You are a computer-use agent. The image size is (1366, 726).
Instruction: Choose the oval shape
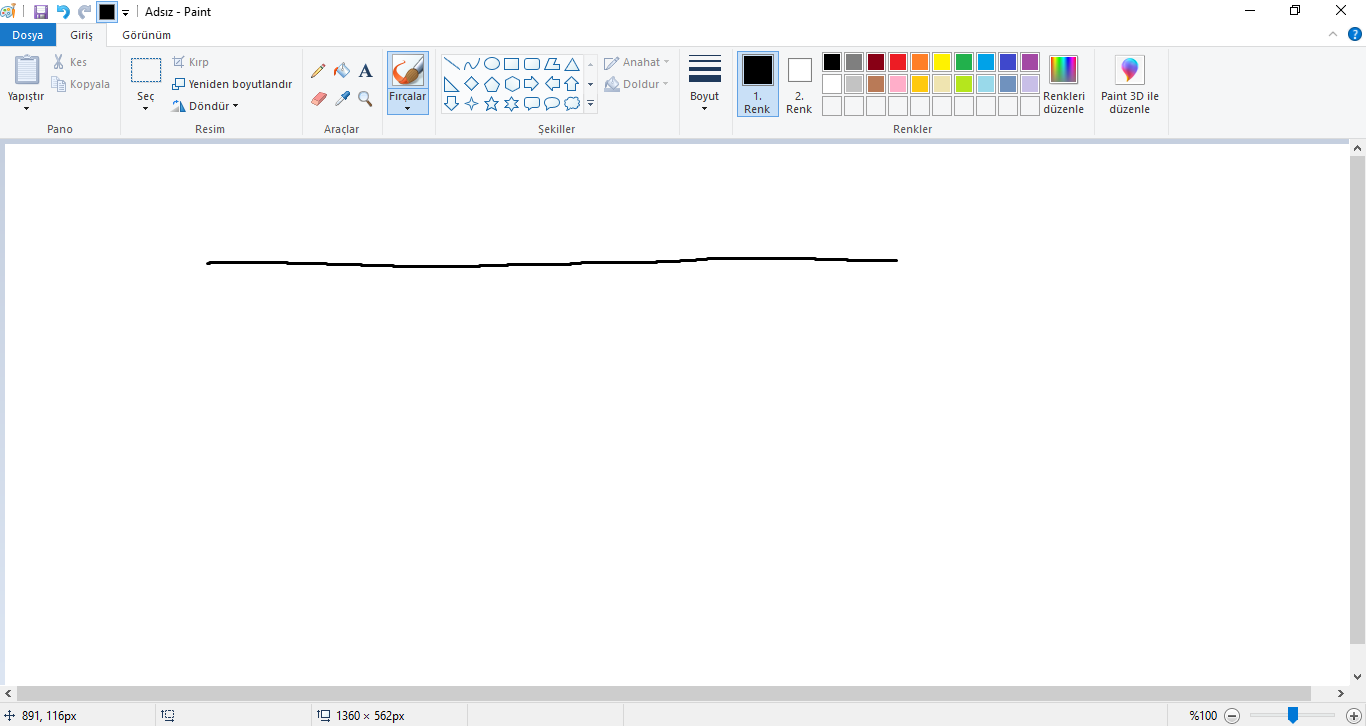click(492, 64)
